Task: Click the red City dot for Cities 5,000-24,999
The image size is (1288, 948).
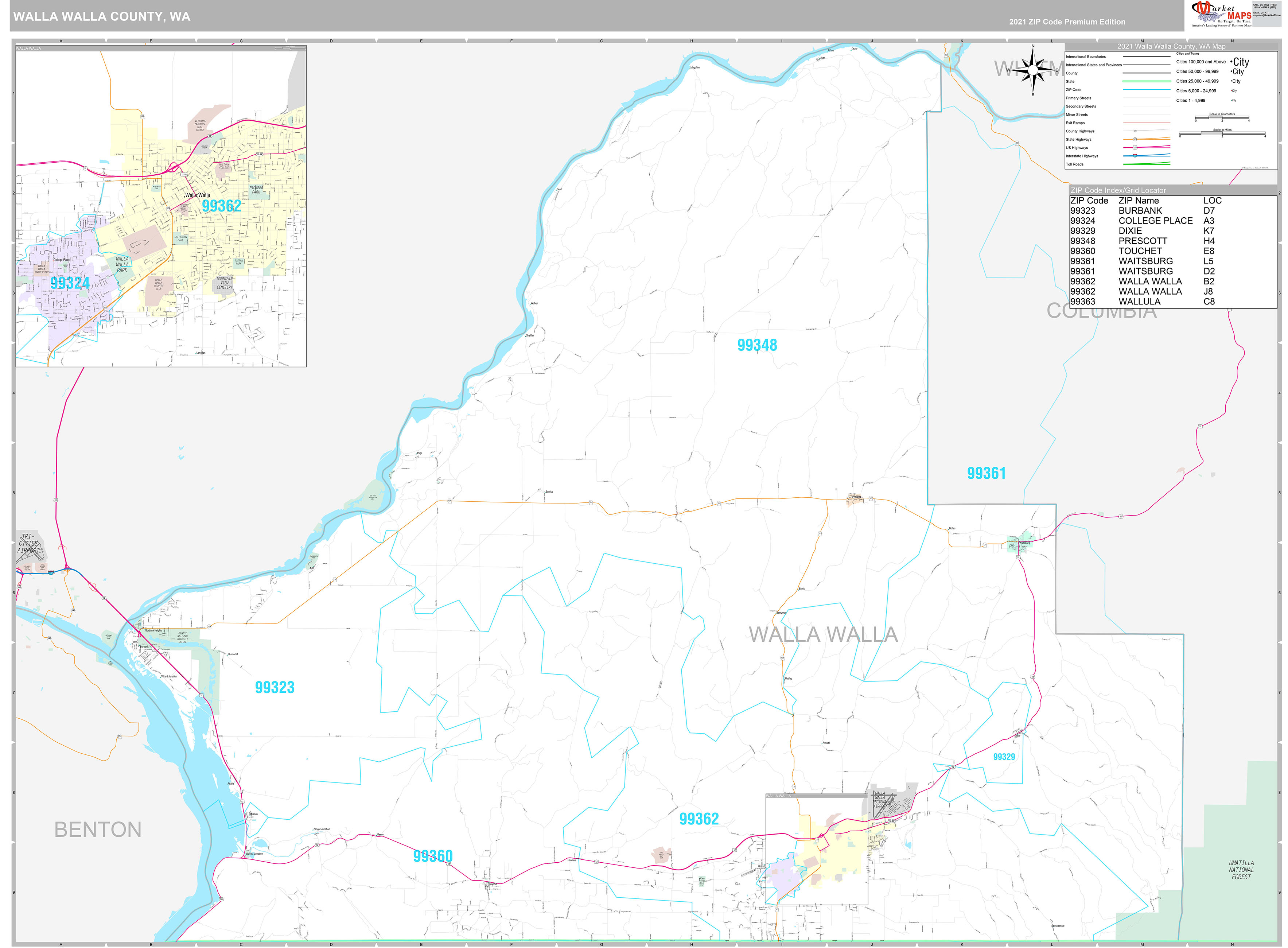Action: 1232,91
